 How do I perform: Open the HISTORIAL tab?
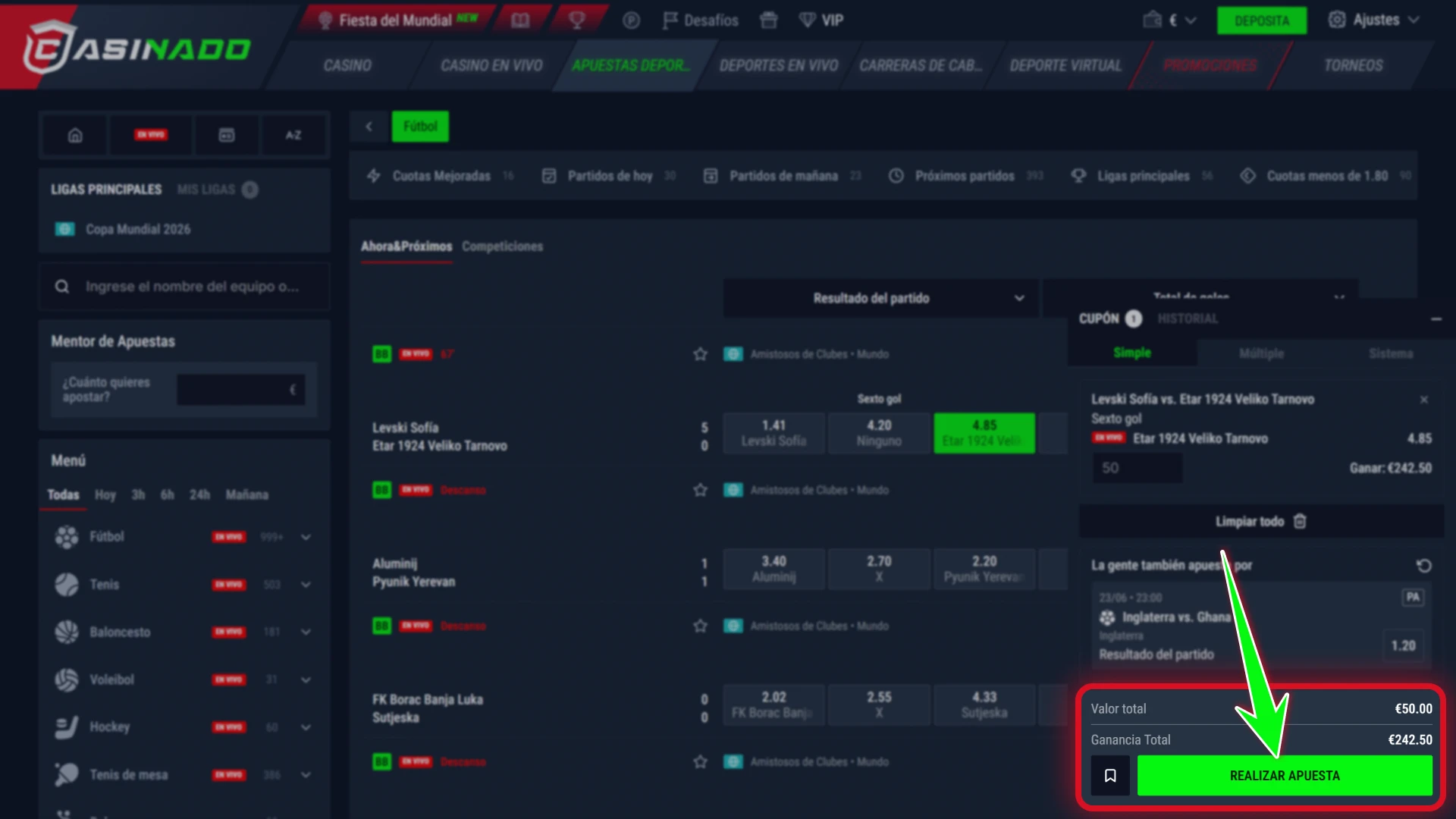click(x=1188, y=319)
